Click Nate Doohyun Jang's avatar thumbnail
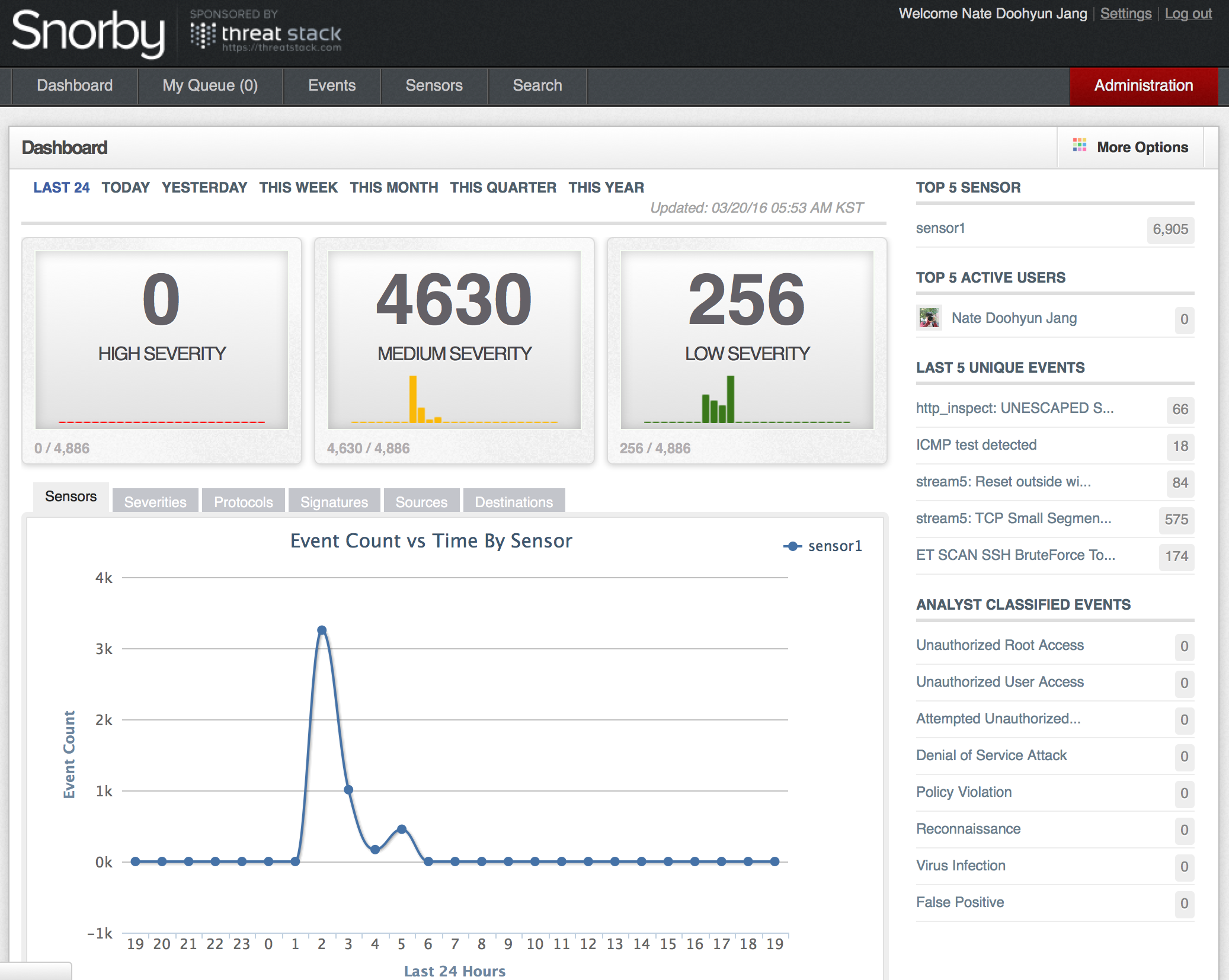Image resolution: width=1229 pixels, height=980 pixels. click(x=929, y=318)
